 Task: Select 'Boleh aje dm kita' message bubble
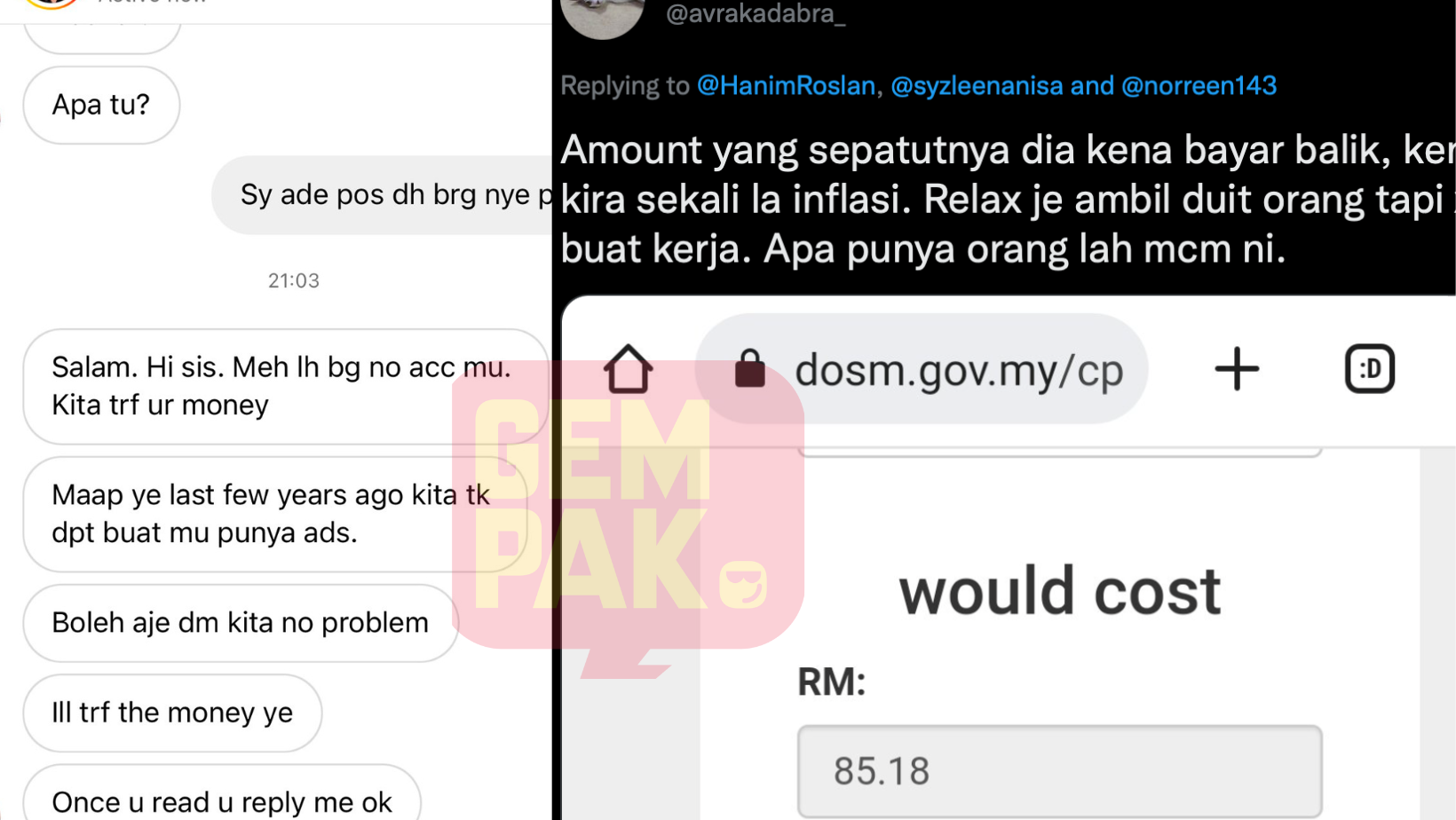[241, 623]
